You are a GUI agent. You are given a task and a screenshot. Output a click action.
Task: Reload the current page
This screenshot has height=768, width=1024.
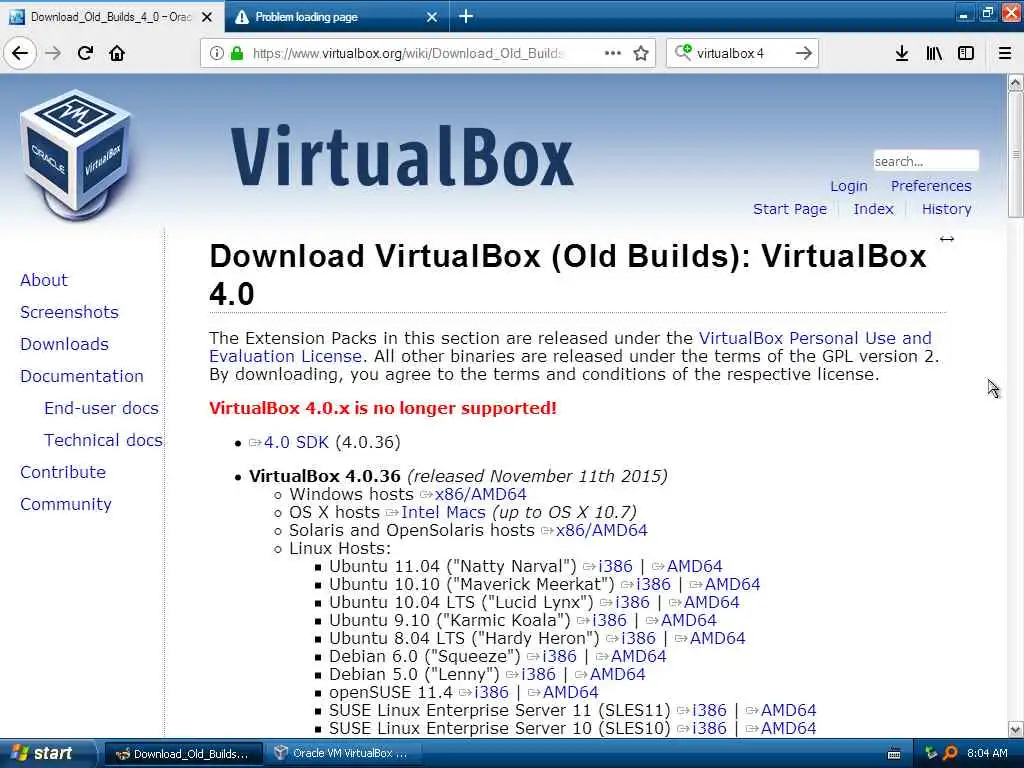(85, 53)
